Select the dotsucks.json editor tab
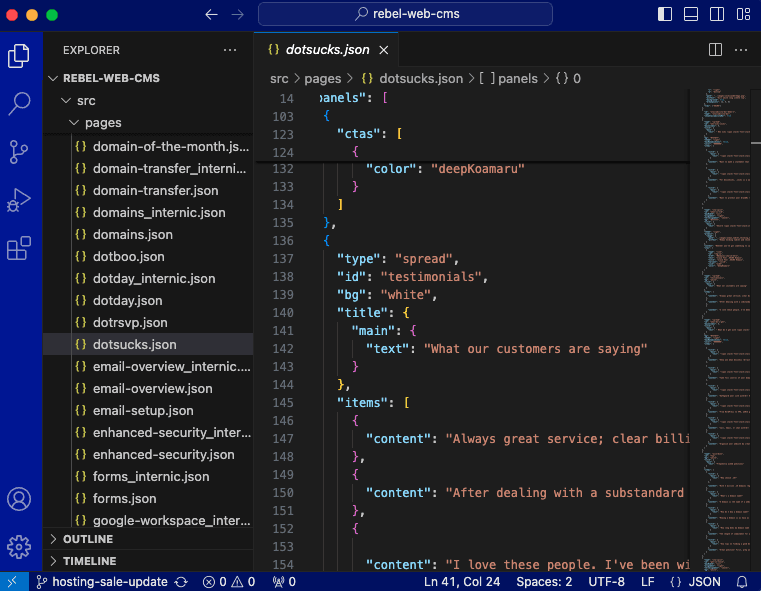The height and width of the screenshot is (591, 761). [326, 49]
